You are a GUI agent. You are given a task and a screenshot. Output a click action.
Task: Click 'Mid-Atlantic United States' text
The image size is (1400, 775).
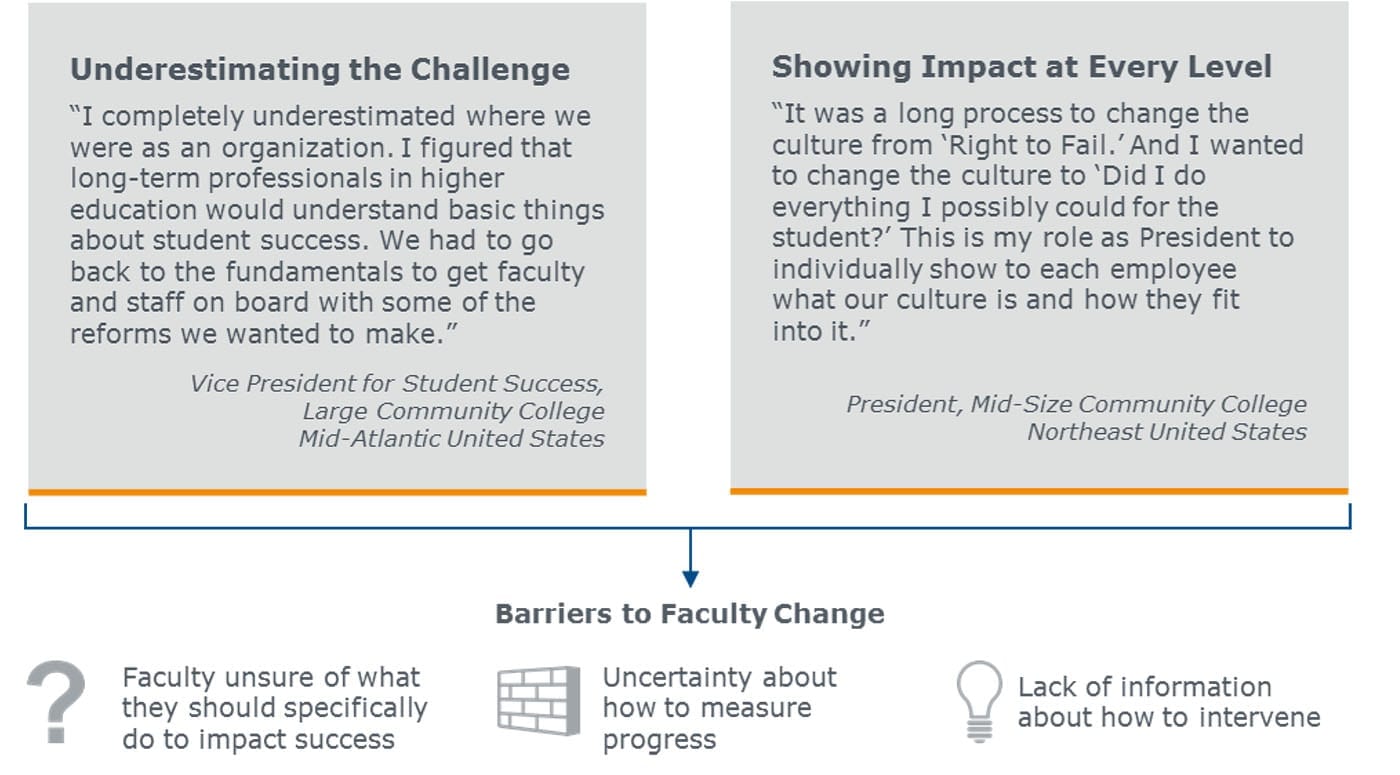click(452, 438)
